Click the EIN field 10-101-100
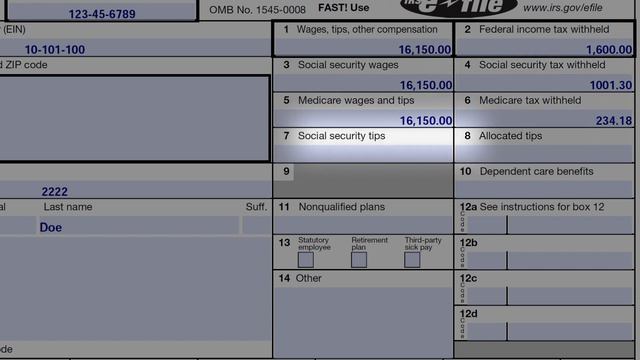The image size is (640, 360). (135, 48)
